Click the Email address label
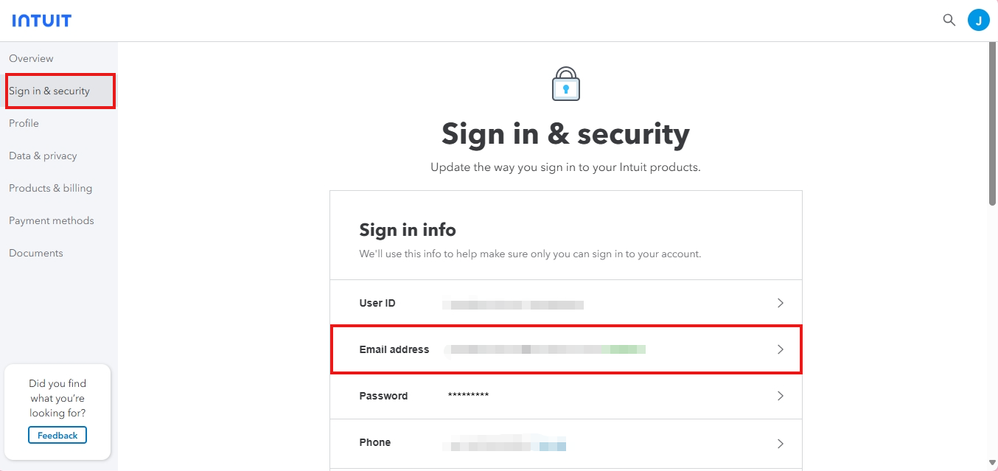 [x=394, y=350]
